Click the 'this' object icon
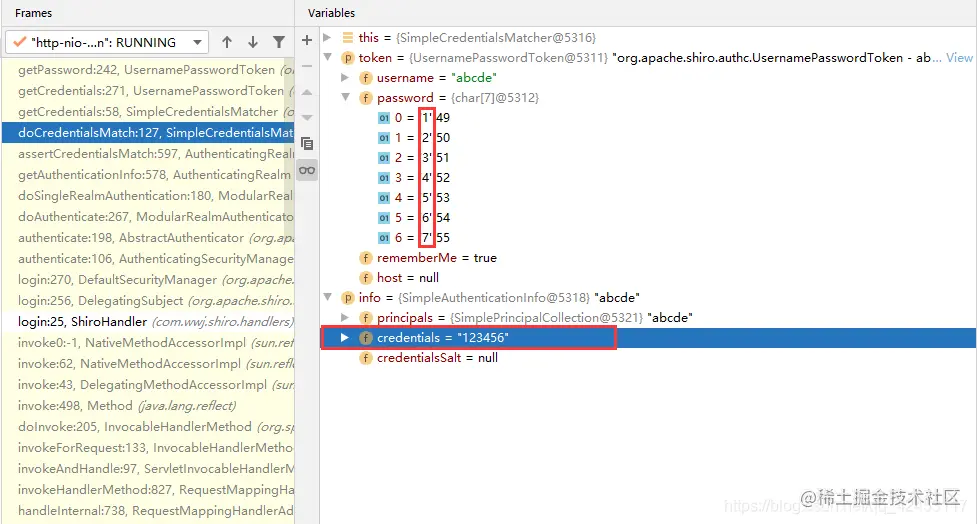 348,37
